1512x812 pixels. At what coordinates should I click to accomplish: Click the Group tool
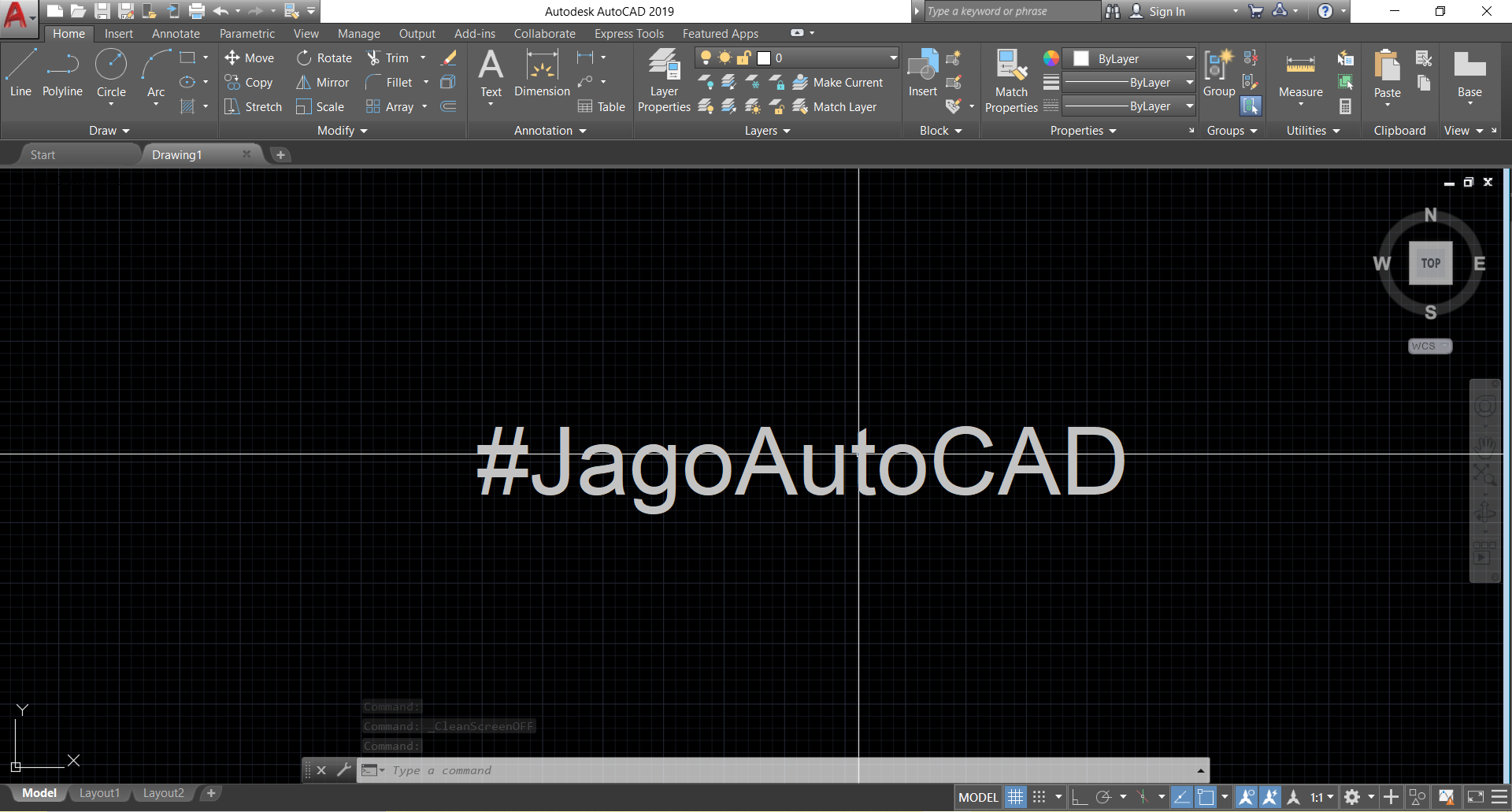pyautogui.click(x=1219, y=72)
